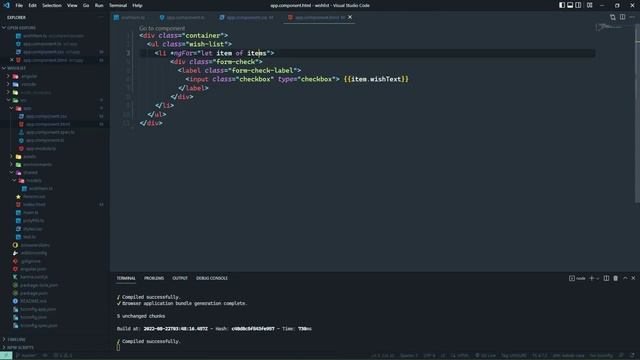Open README.md file
Screen dimensions: 640x360
click(33, 301)
